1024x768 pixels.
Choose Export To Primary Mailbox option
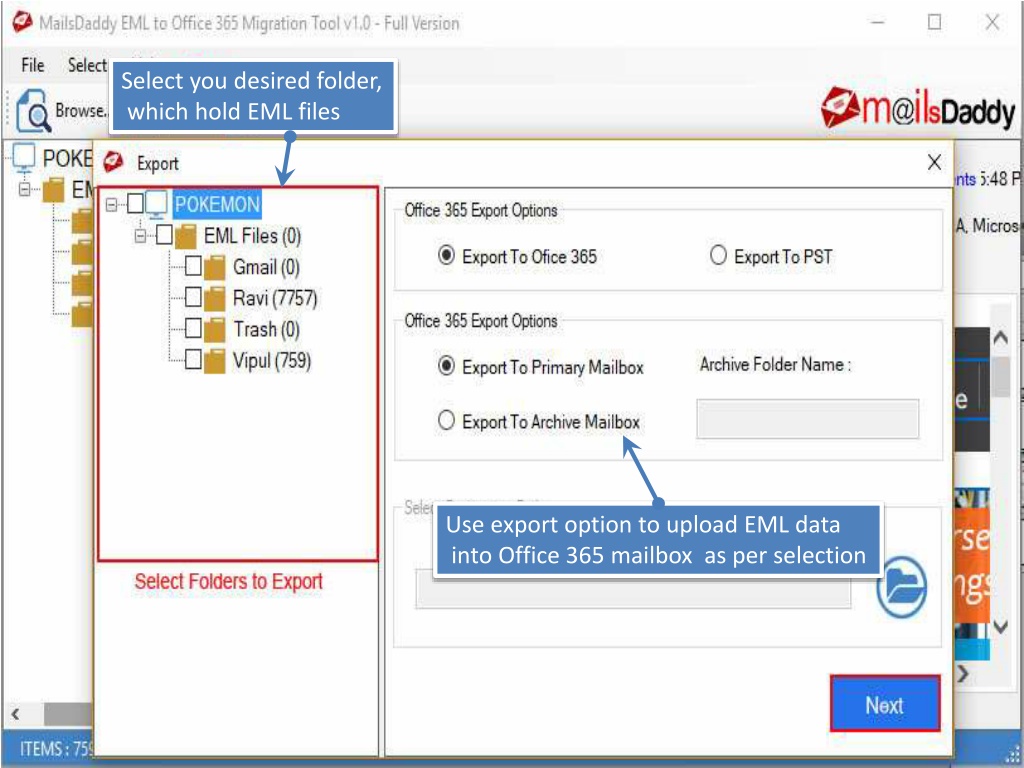click(x=446, y=366)
